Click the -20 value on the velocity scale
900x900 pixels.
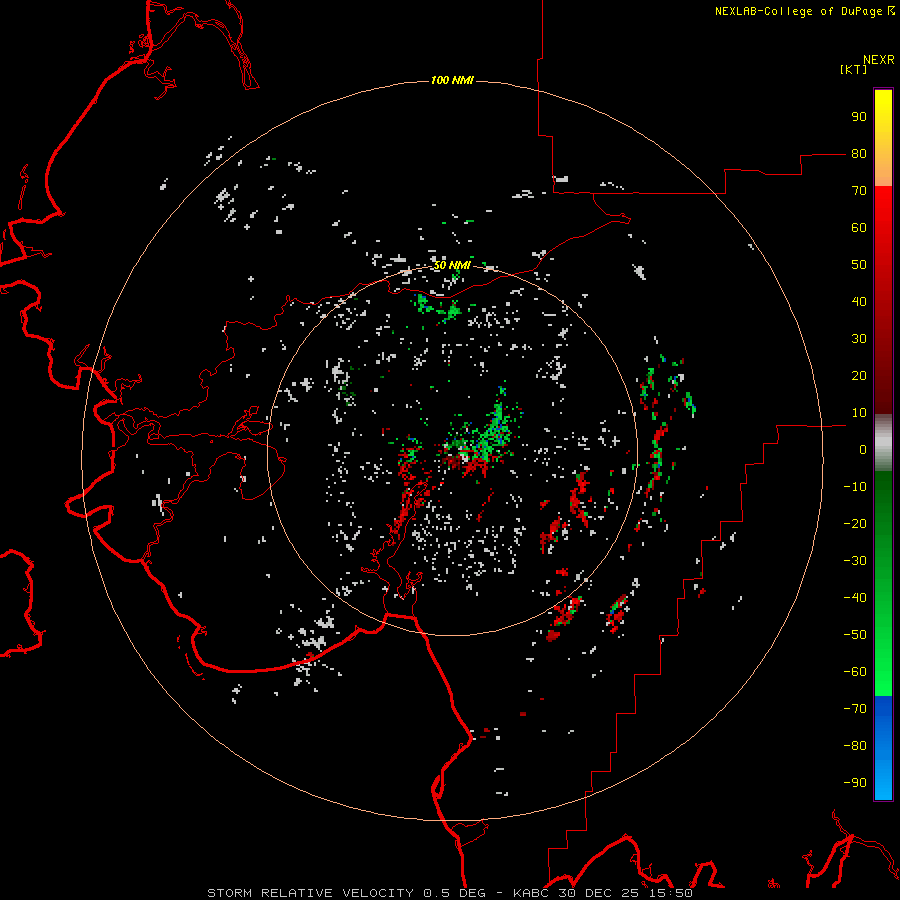pyautogui.click(x=855, y=524)
